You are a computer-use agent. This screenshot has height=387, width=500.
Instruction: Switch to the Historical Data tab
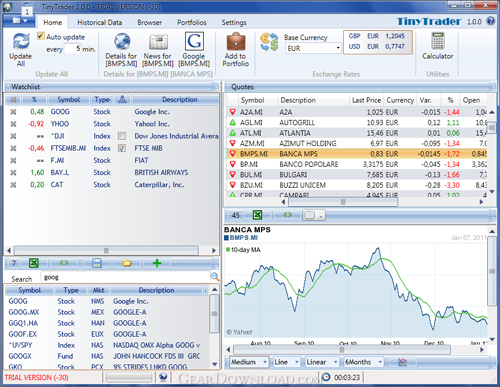pos(99,22)
